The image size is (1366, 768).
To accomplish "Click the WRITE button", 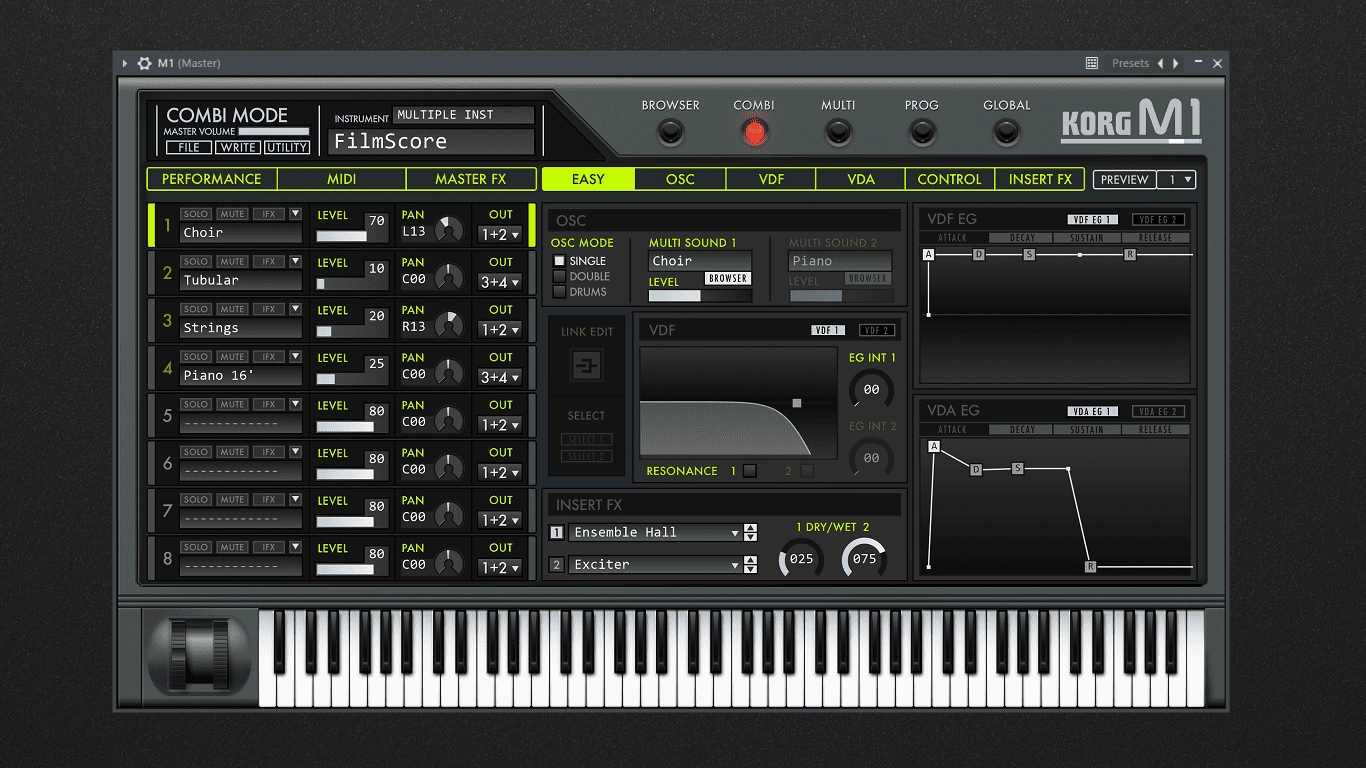I will [x=238, y=147].
